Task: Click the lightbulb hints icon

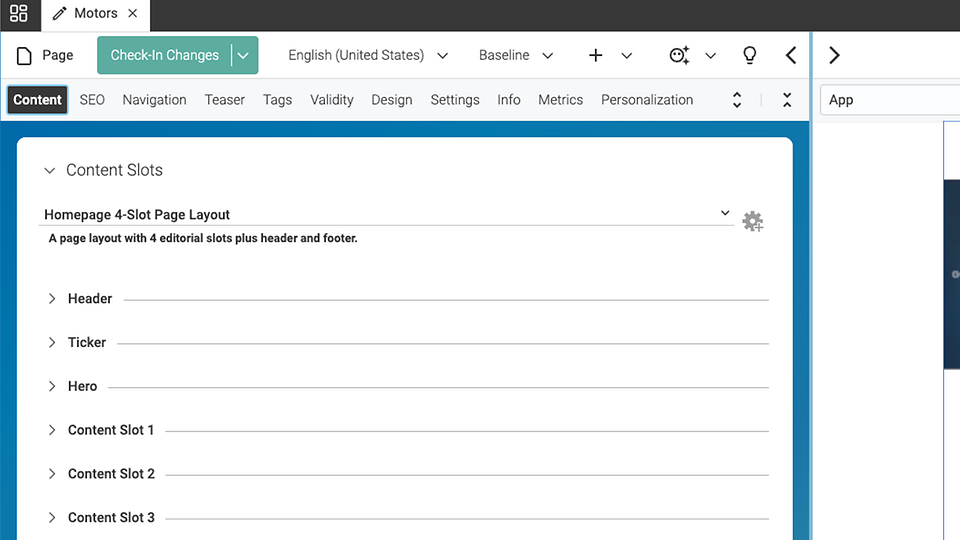Action: [749, 55]
